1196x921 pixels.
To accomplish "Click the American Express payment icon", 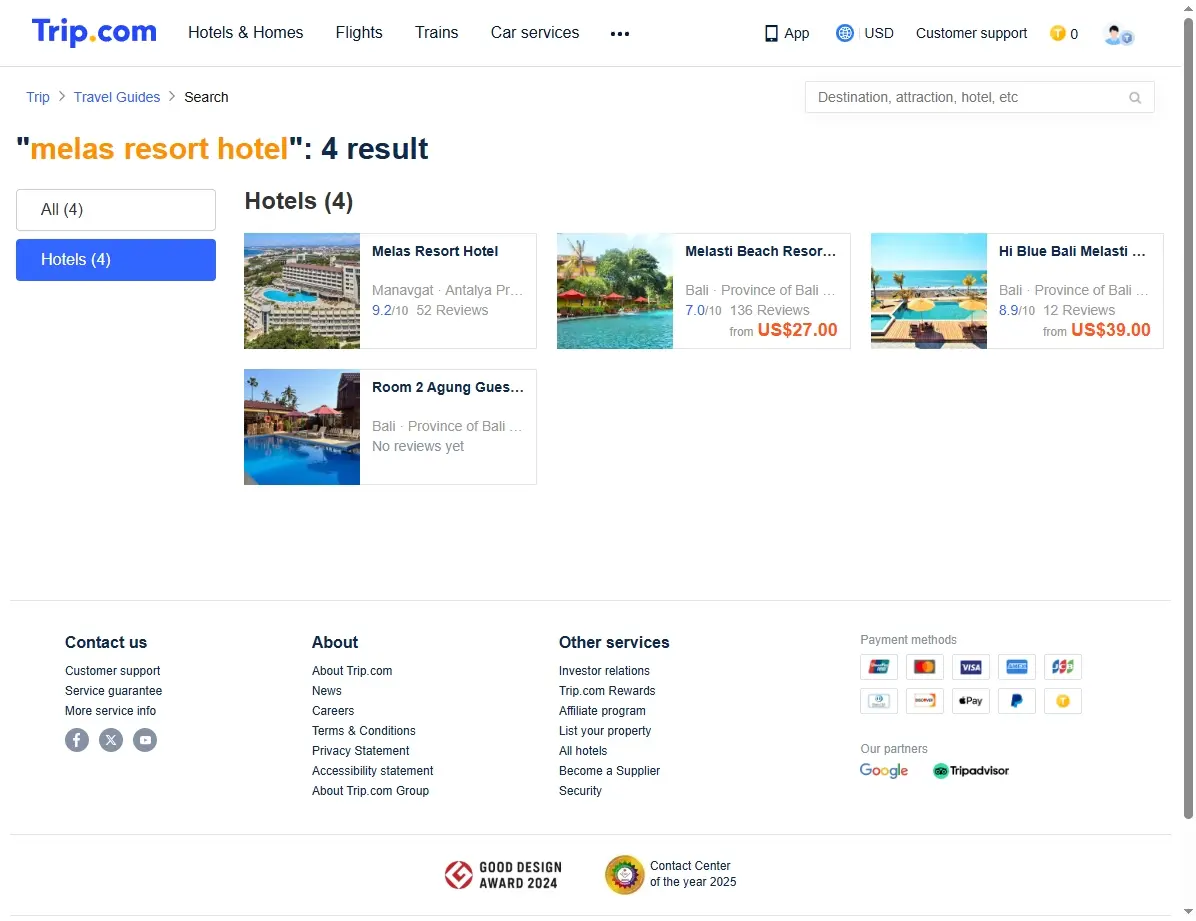I will click(1017, 667).
